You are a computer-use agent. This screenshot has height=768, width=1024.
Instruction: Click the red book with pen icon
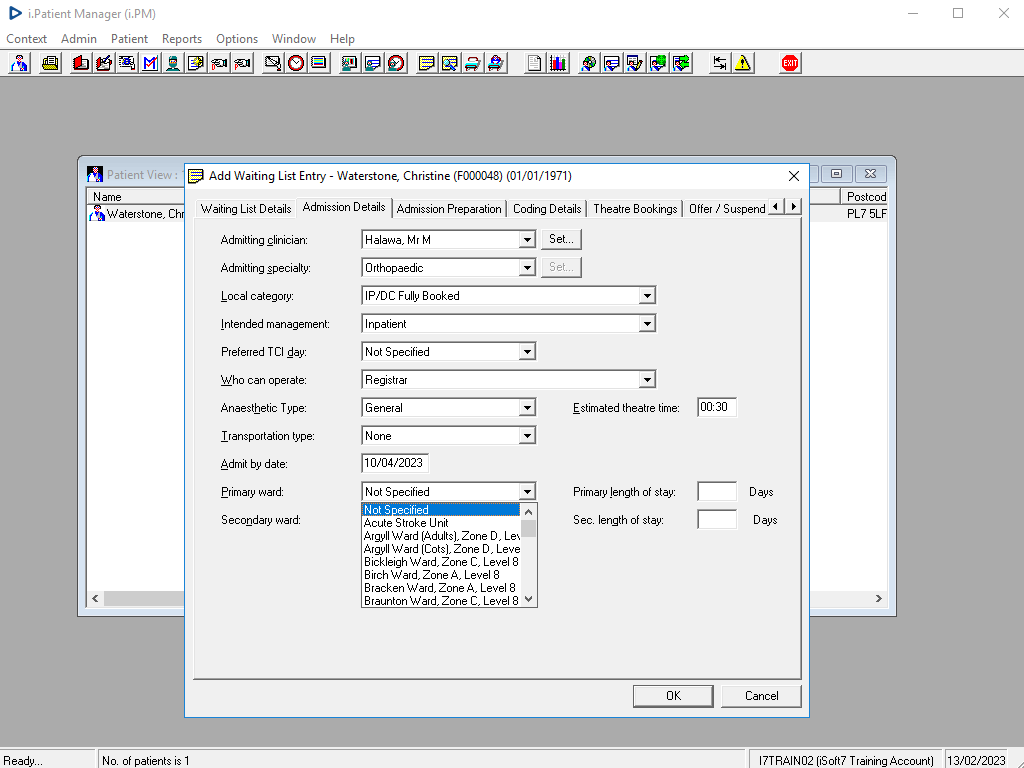click(104, 63)
